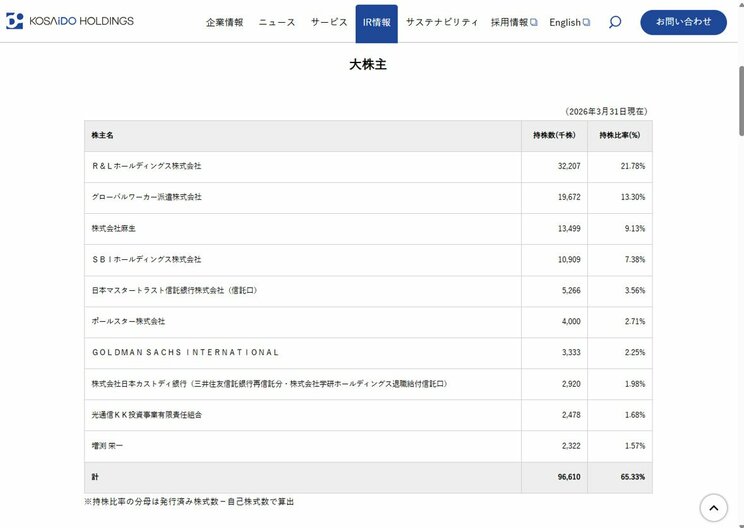744x528 pixels.
Task: Click share count 2,322
Action: click(571, 446)
